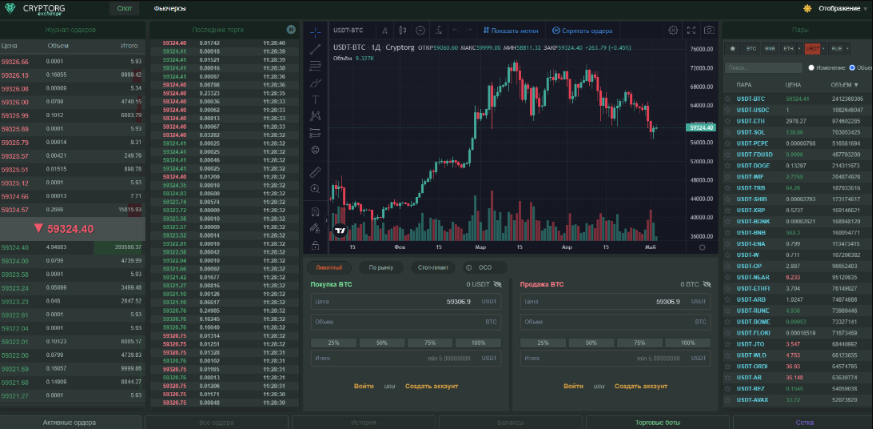873x429 pixels.
Task: Open the Сетка tab
Action: click(x=803, y=423)
